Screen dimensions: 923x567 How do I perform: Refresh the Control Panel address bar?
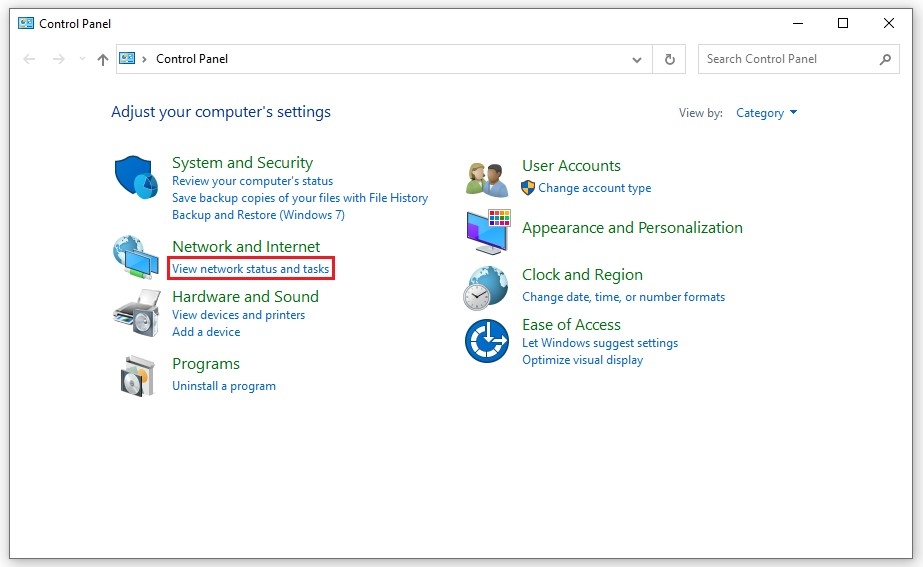coord(670,59)
